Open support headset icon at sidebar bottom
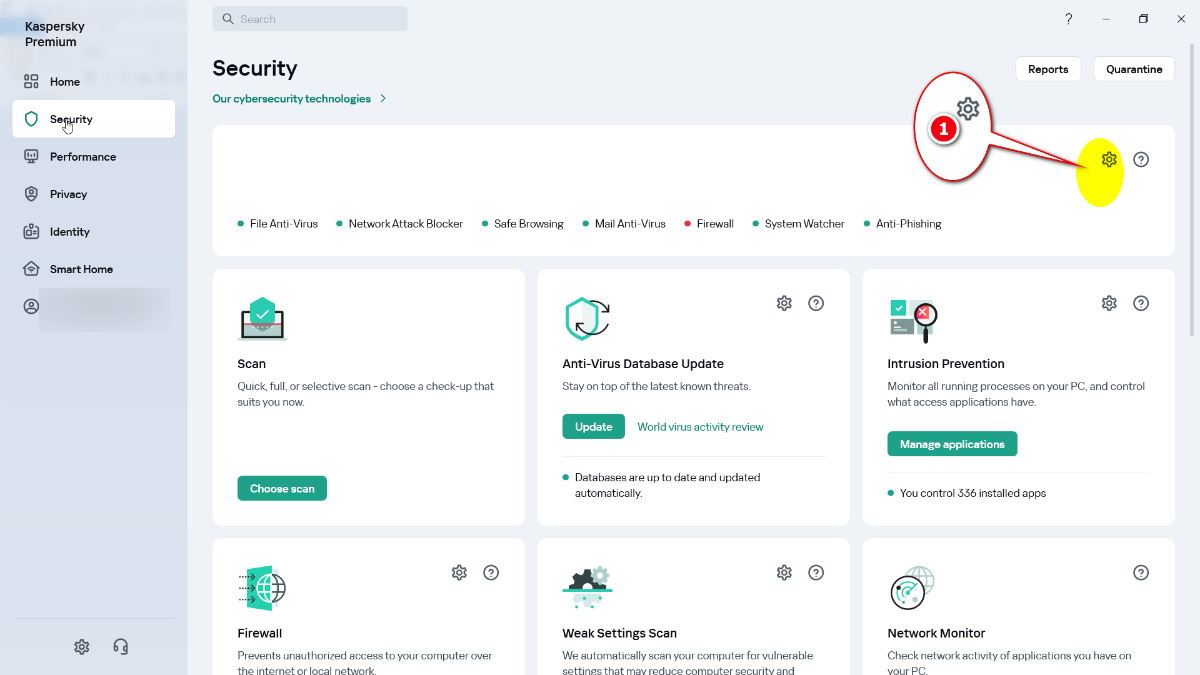The width and height of the screenshot is (1200, 675). 121,647
